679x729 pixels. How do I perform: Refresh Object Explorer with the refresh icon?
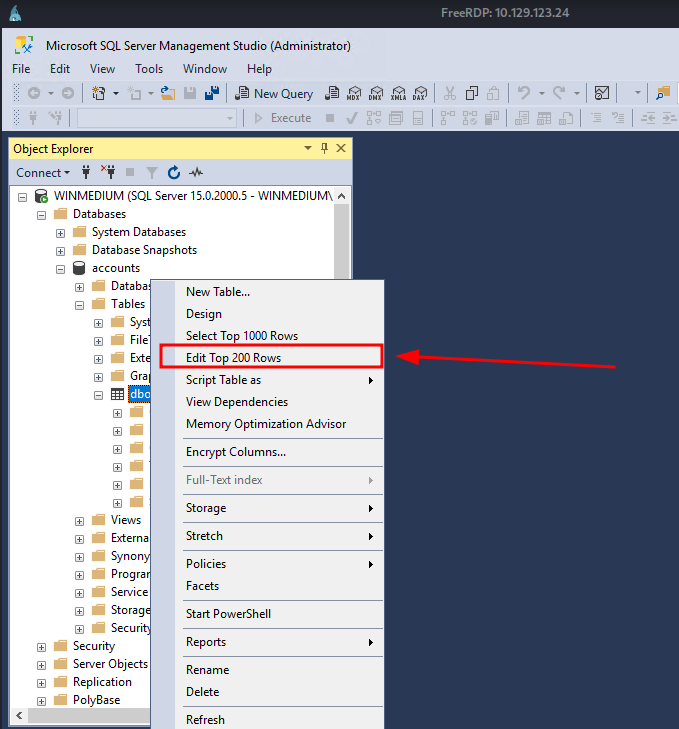point(174,172)
